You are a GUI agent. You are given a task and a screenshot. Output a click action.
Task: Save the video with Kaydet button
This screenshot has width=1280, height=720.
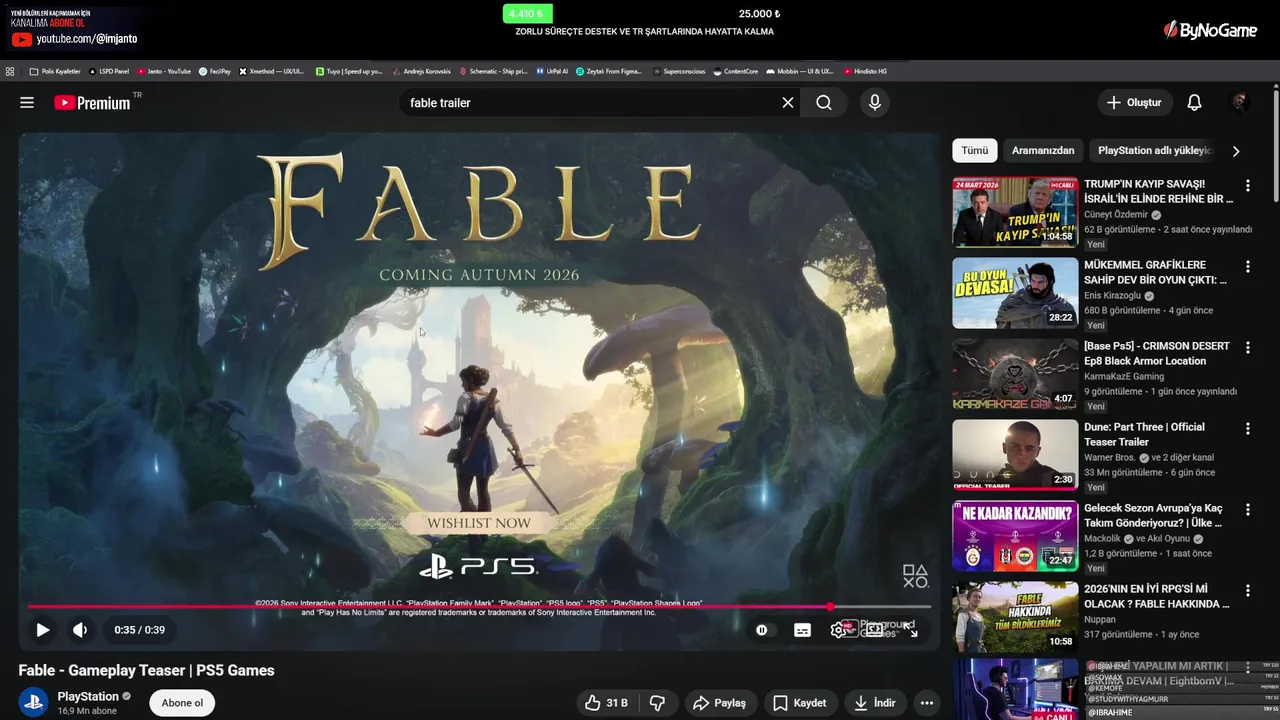pyautogui.click(x=799, y=703)
